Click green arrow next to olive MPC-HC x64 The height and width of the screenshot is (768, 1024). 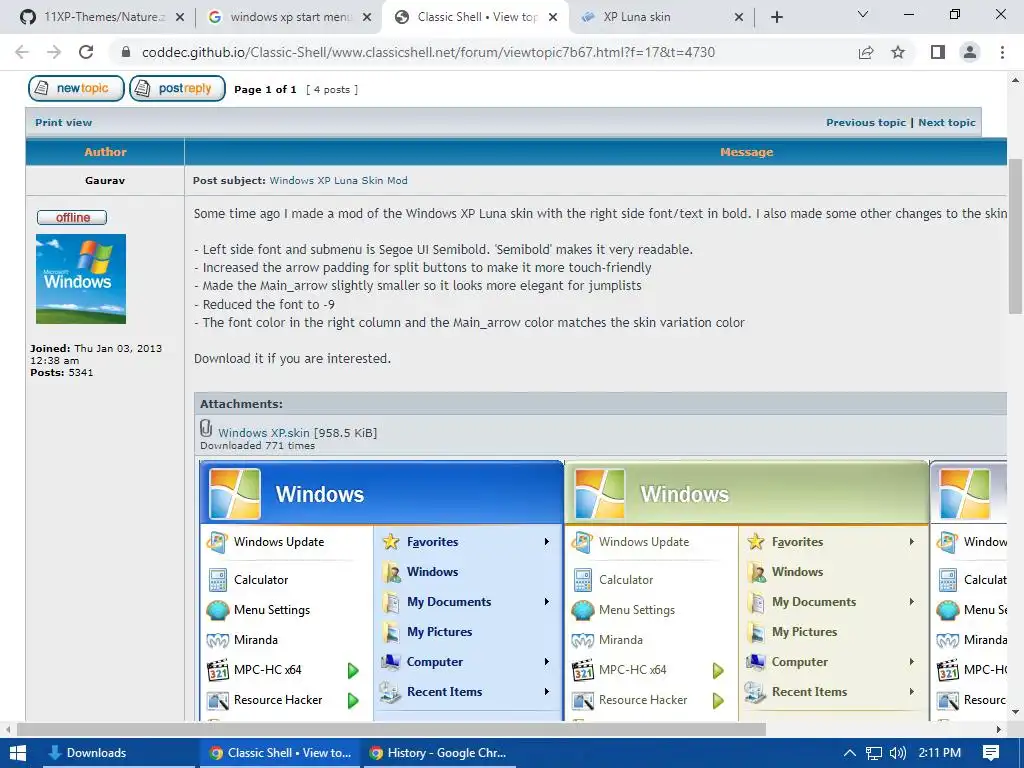point(718,670)
